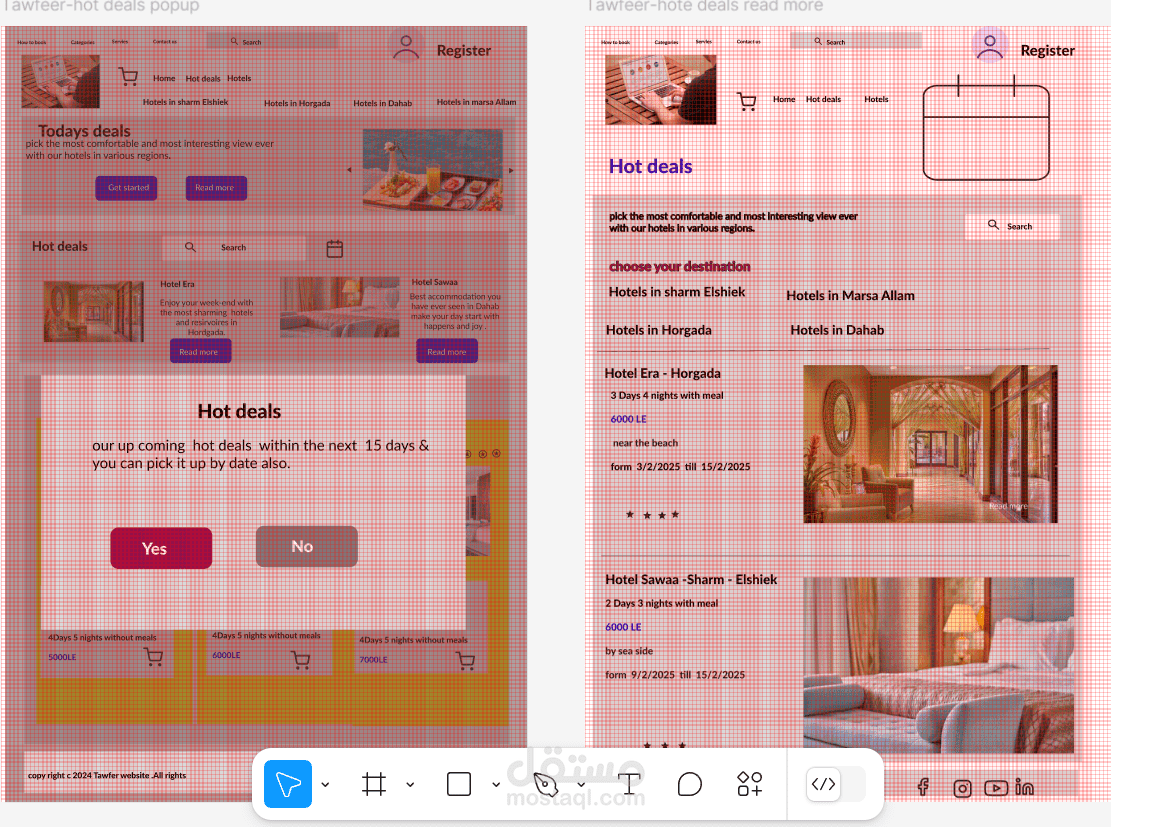The image size is (1152, 827).
Task: Click No in Hot deals popup
Action: click(306, 546)
